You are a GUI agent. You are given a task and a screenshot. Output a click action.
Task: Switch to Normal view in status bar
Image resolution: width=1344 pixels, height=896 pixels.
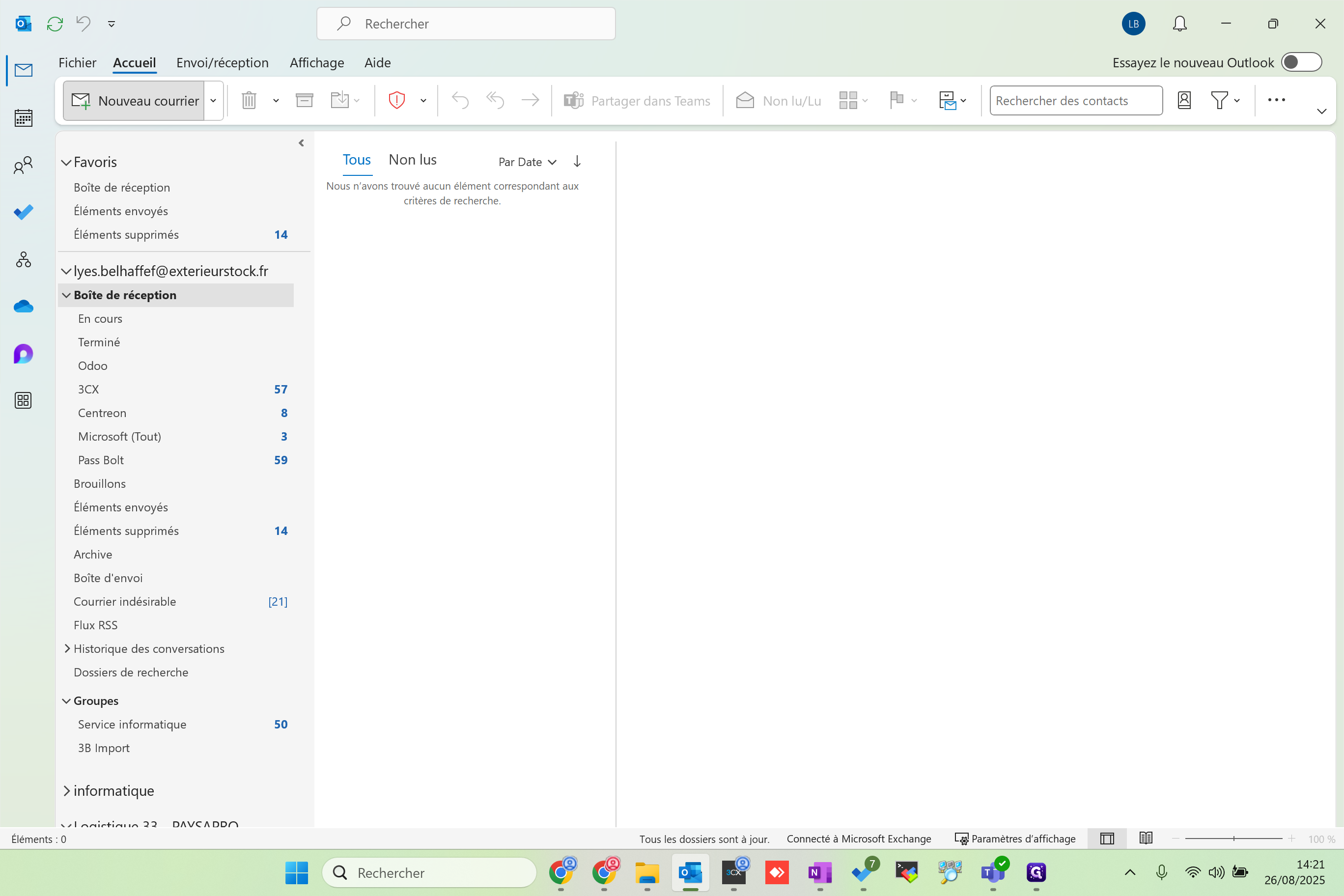coord(1107,839)
